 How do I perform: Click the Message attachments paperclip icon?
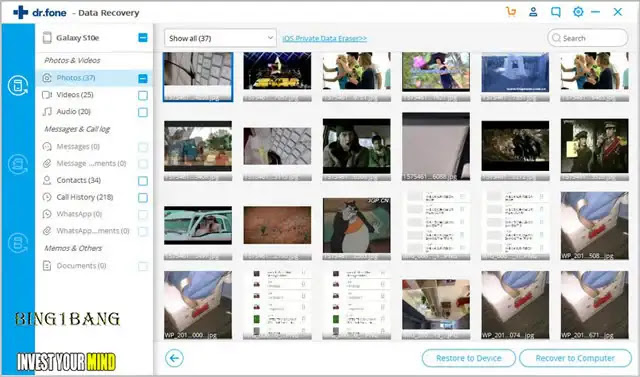pyautogui.click(x=47, y=163)
